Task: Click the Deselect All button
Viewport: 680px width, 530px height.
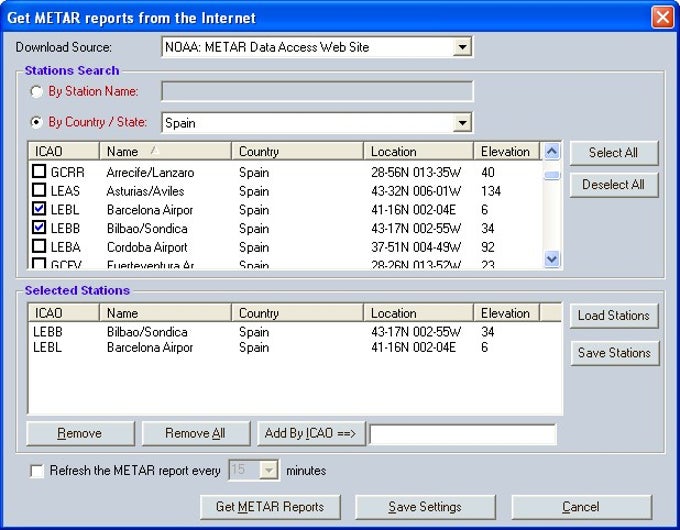Action: click(x=614, y=185)
